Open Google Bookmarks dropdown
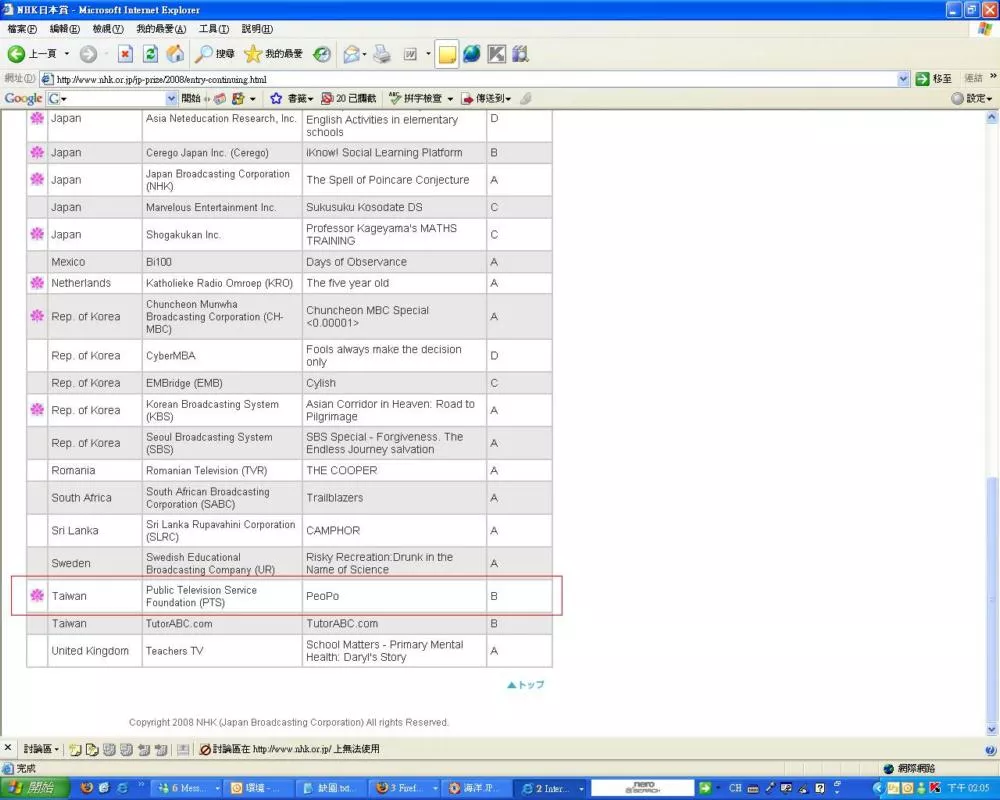Image resolution: width=1000 pixels, height=800 pixels. point(311,99)
